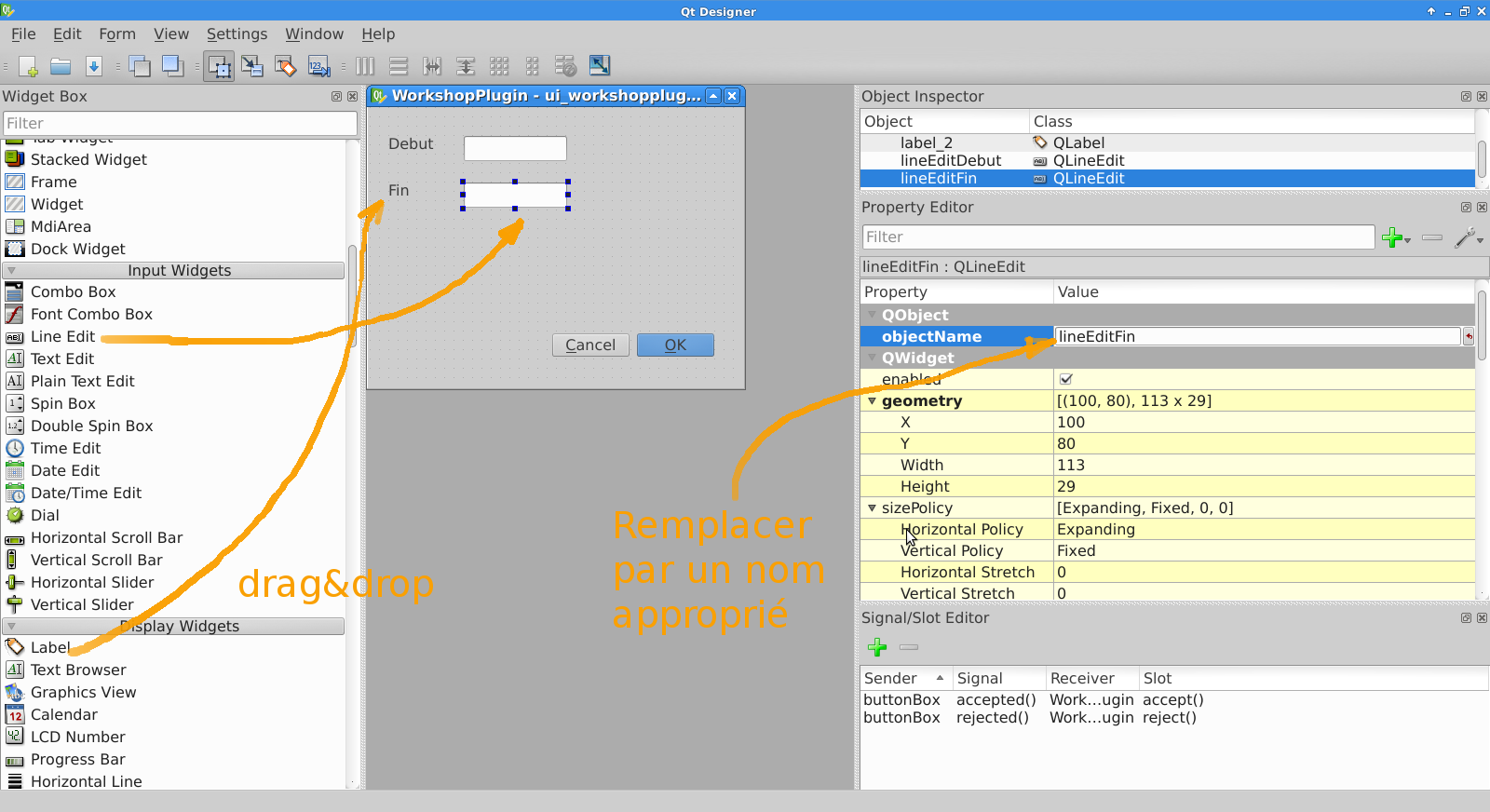
Task: Float the Widget Box panel
Action: [336, 97]
